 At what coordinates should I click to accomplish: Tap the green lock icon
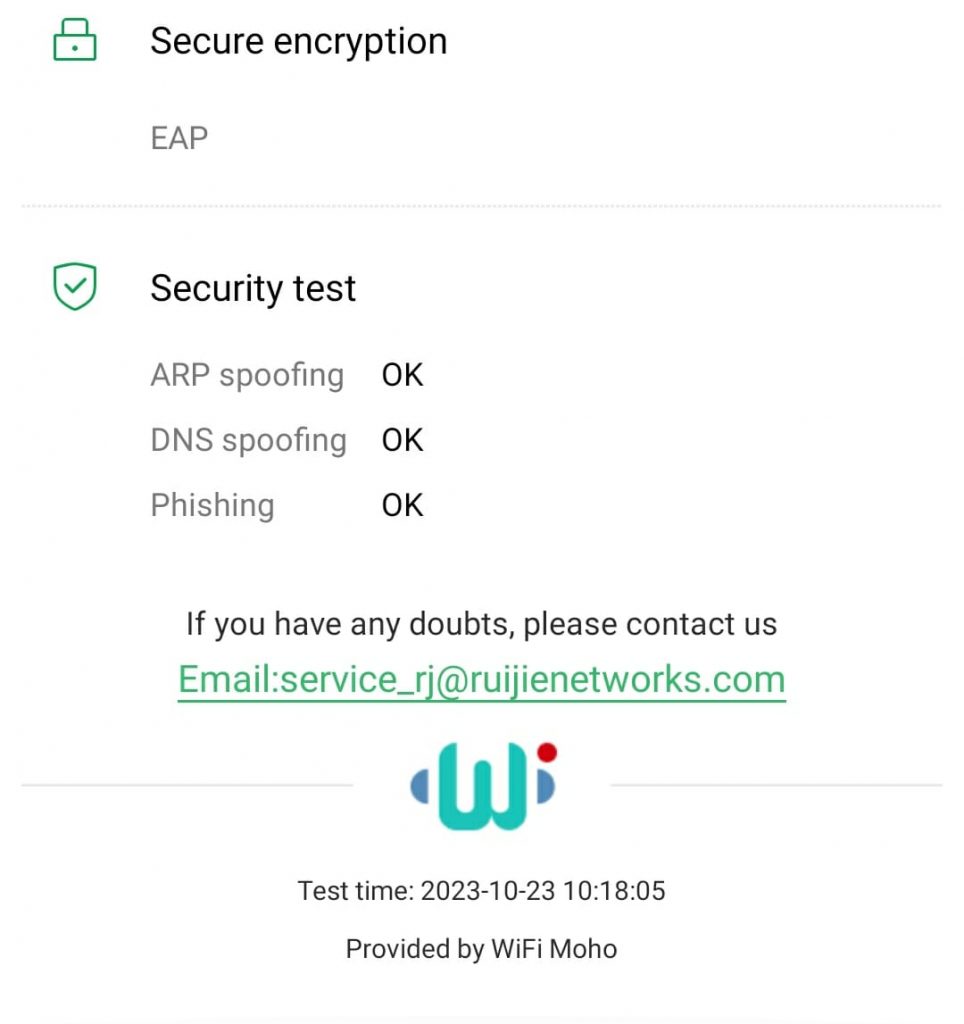pos(75,42)
